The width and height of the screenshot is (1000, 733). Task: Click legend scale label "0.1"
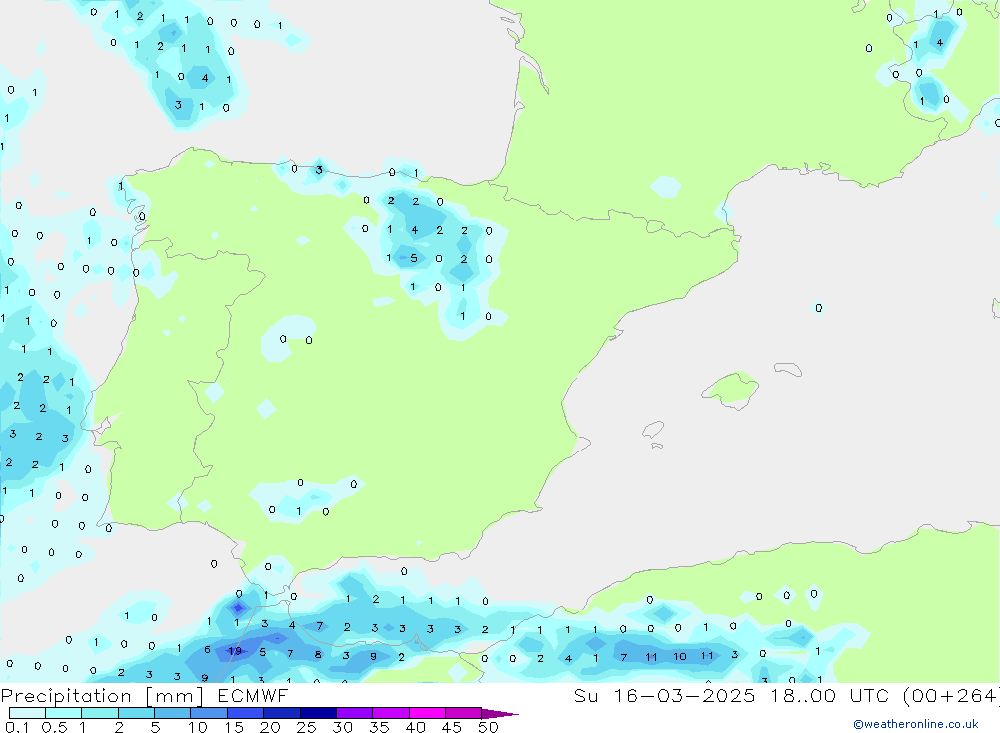point(17,727)
